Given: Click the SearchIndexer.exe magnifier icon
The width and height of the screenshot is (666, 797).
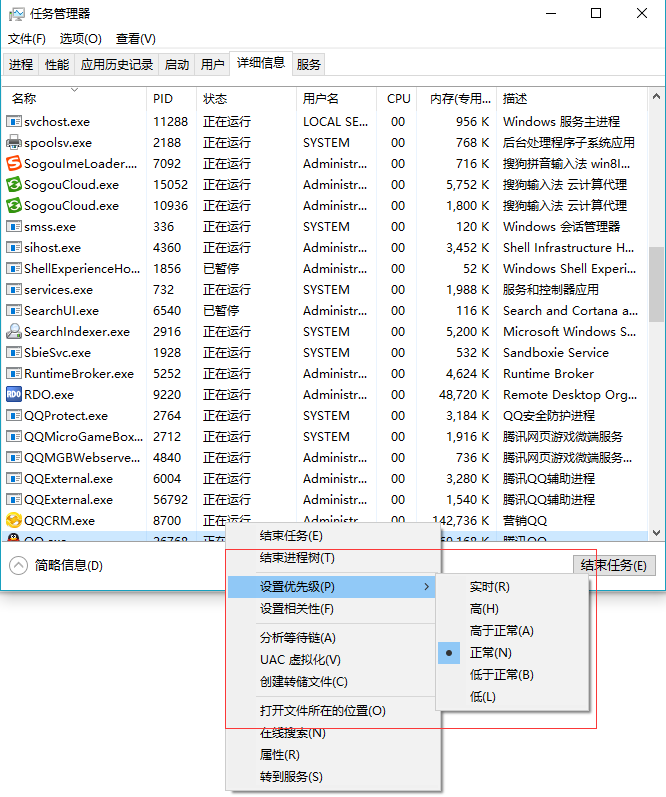Looking at the screenshot, I should point(14,331).
